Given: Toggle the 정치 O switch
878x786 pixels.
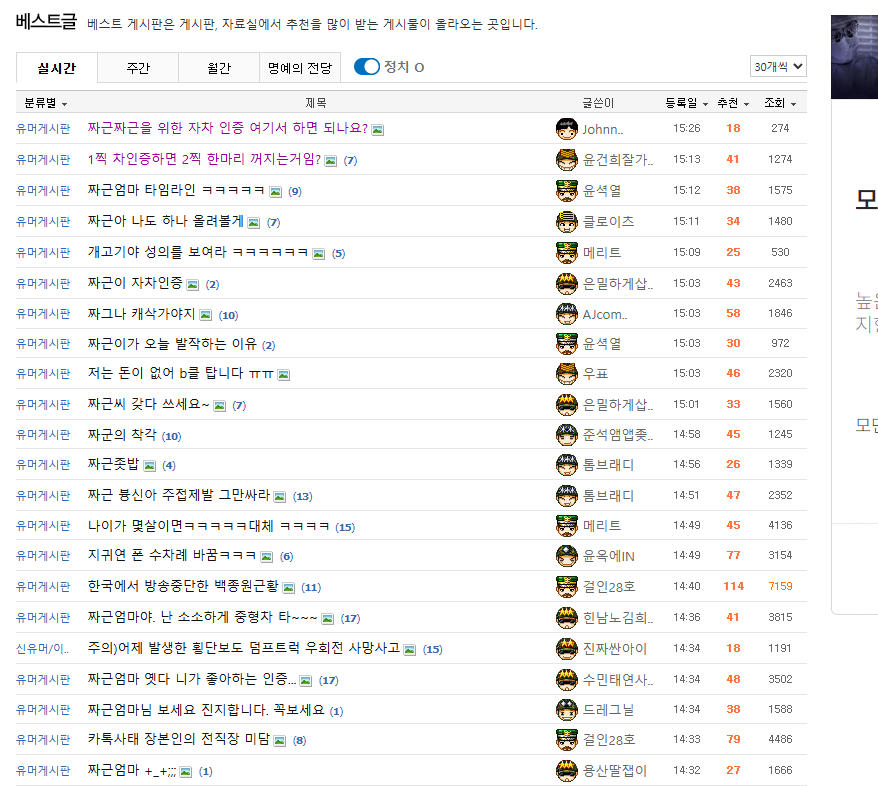Looking at the screenshot, I should point(367,67).
